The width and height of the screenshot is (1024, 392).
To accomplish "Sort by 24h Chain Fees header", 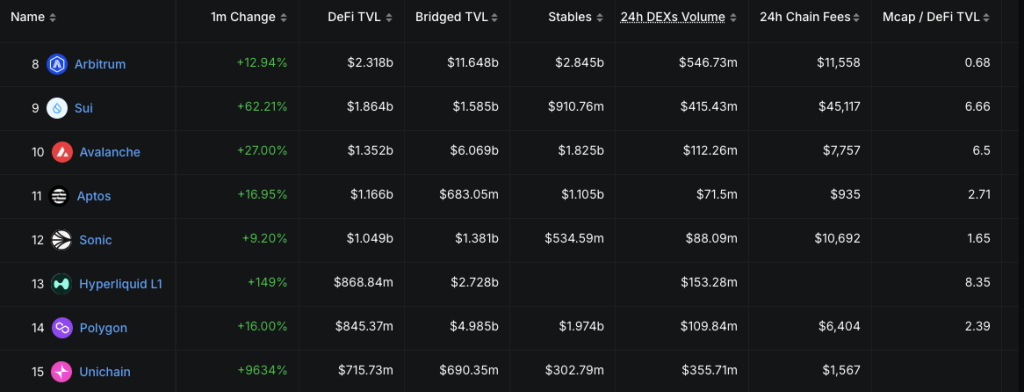I will click(810, 18).
